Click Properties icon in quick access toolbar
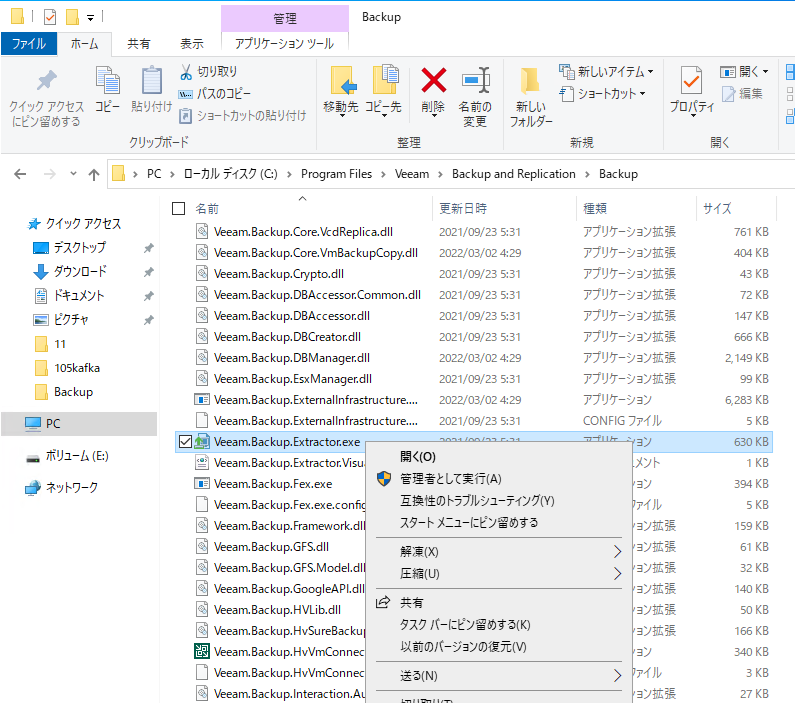This screenshot has width=795, height=703. 50,17
